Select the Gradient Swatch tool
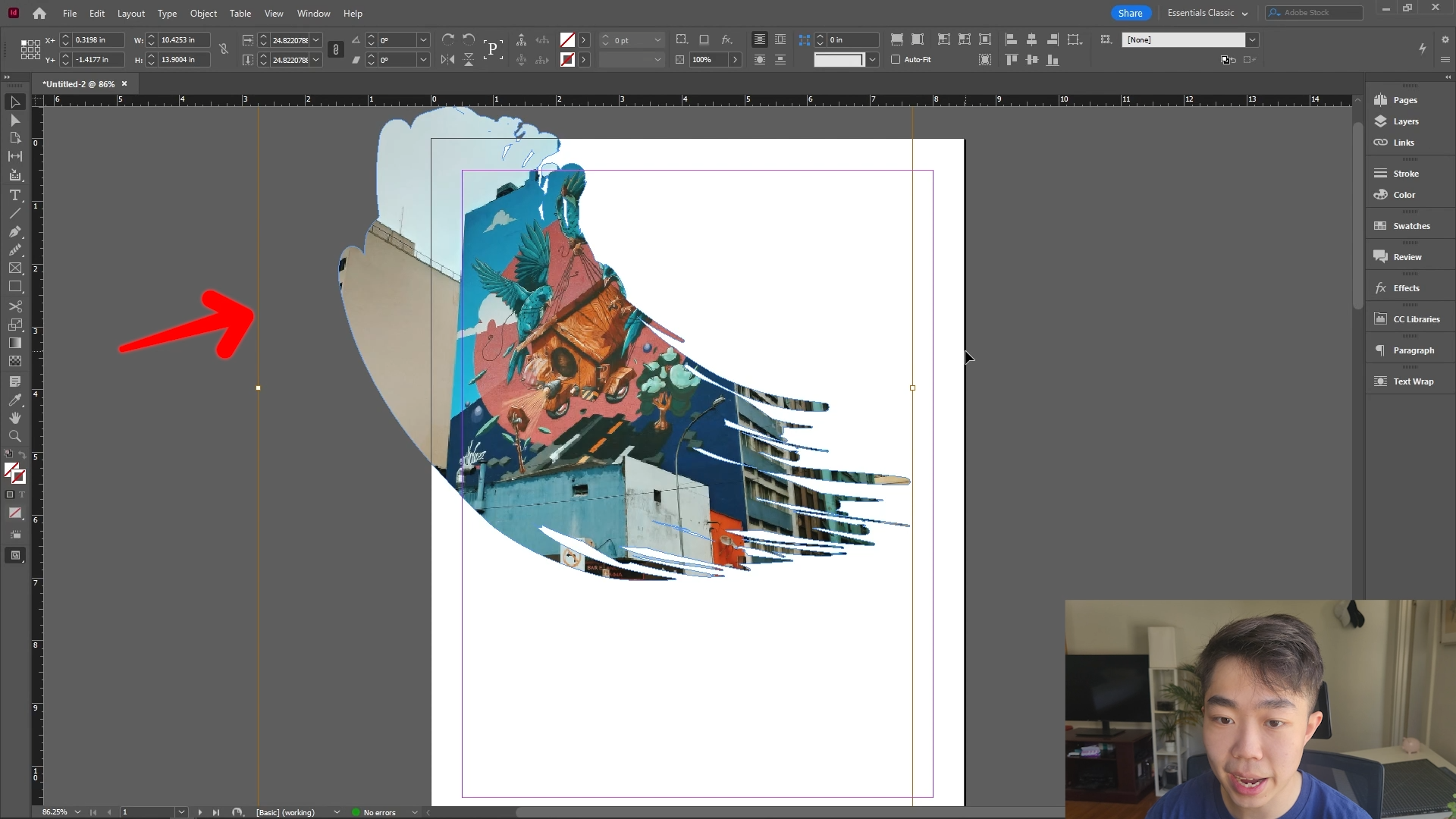The height and width of the screenshot is (819, 1456). (15, 344)
